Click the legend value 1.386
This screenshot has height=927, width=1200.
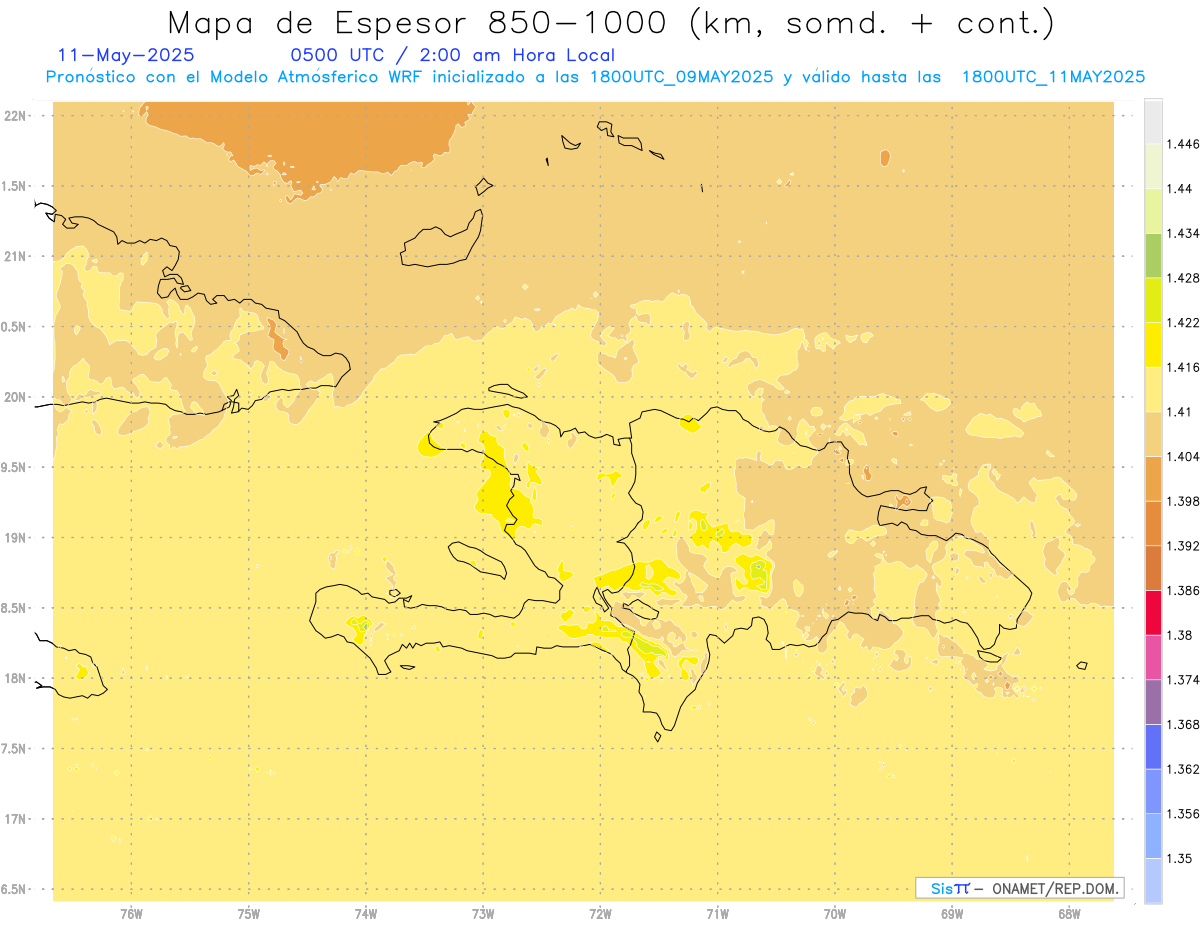1184,590
